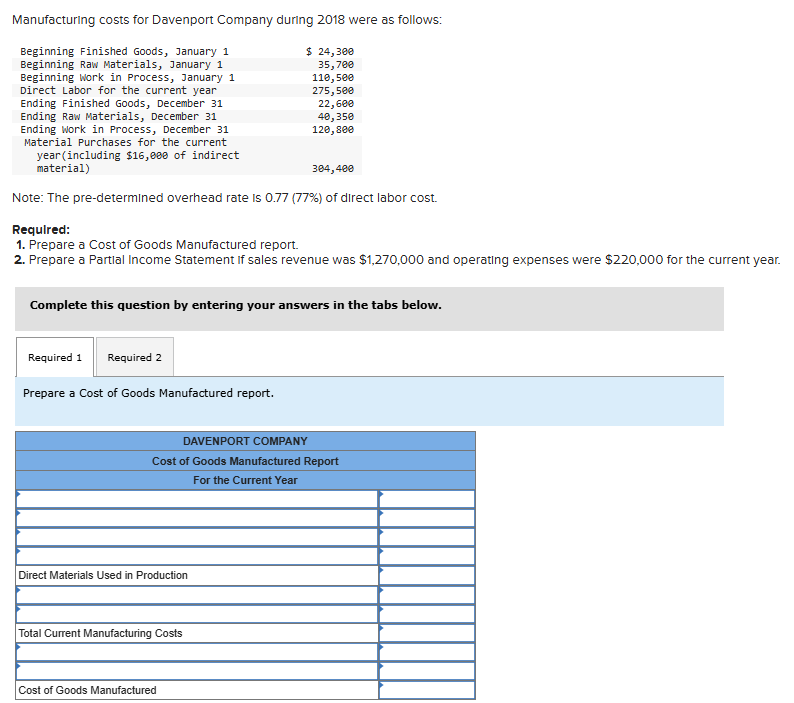Click the blue instruction 'Prepare a Cost of Goods Manufactured report.'
Viewport: 794px width, 703px height.
click(x=148, y=393)
